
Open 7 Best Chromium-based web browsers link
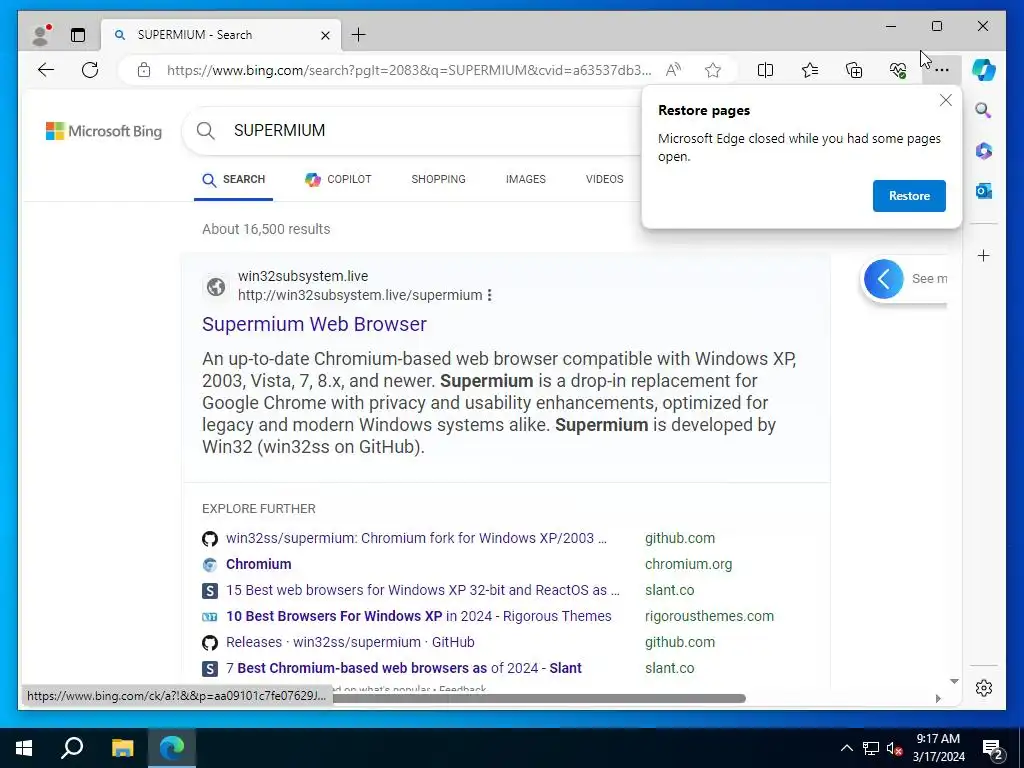(404, 669)
